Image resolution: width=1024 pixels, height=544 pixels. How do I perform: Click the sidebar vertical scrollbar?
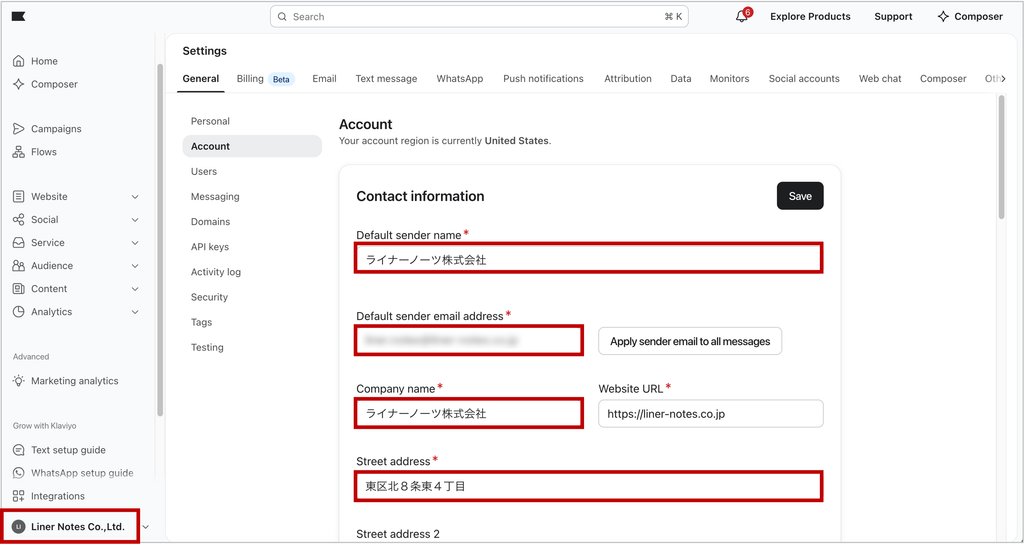159,240
